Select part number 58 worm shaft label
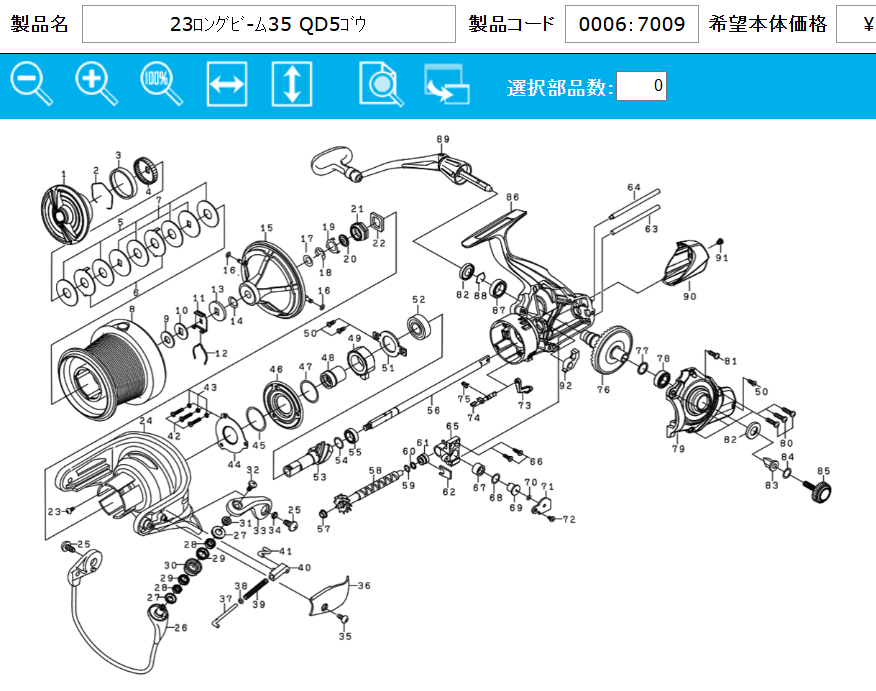876x691 pixels. (375, 471)
